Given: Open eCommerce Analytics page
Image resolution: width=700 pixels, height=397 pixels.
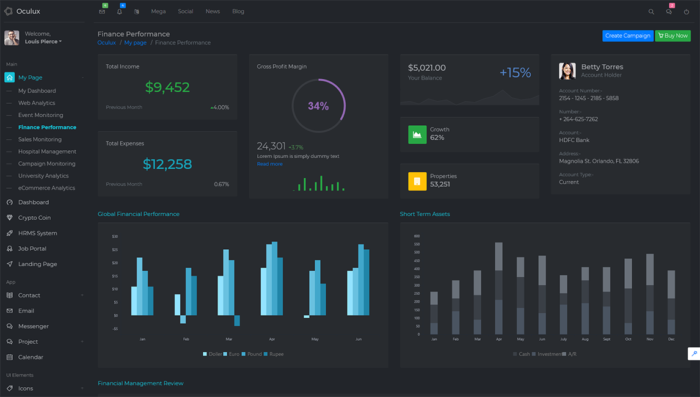Looking at the screenshot, I should (46, 188).
